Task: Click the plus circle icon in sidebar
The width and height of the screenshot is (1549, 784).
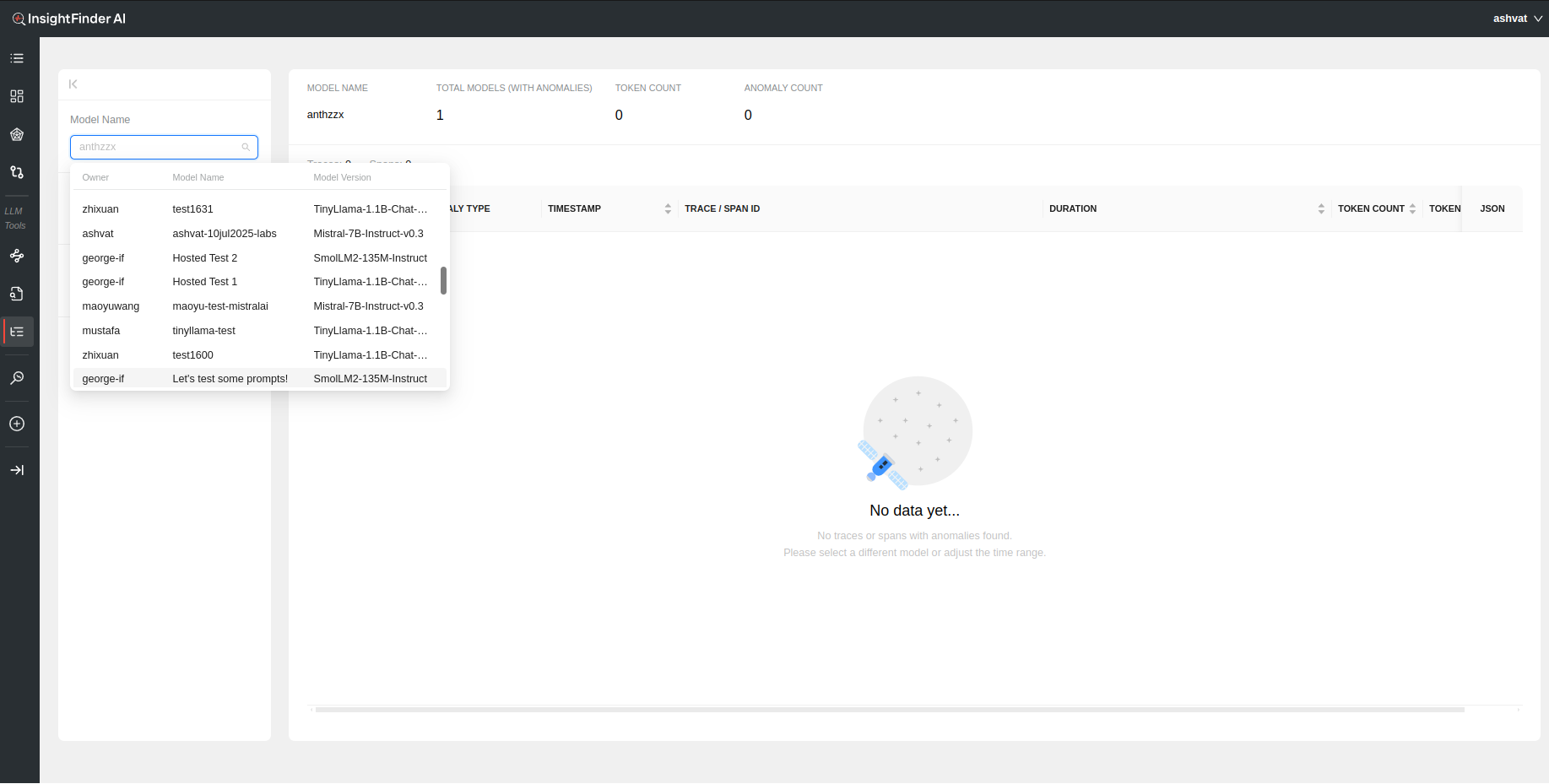Action: click(17, 424)
